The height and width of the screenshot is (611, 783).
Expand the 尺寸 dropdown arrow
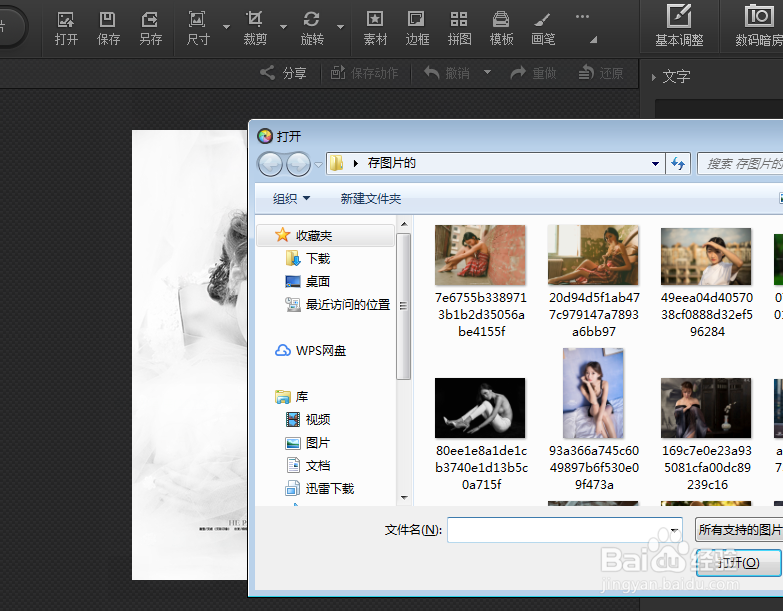226,27
